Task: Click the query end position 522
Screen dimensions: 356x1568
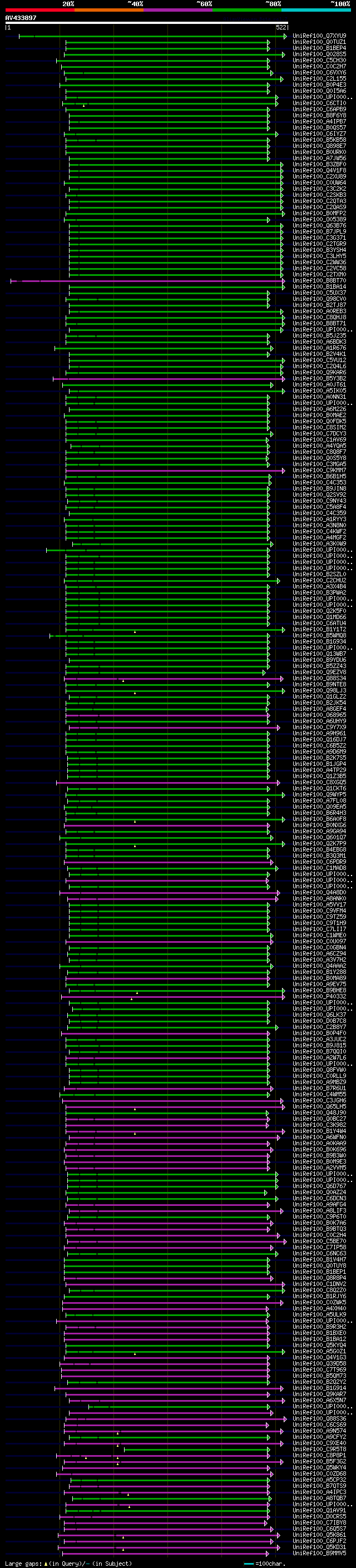Action: (281, 27)
